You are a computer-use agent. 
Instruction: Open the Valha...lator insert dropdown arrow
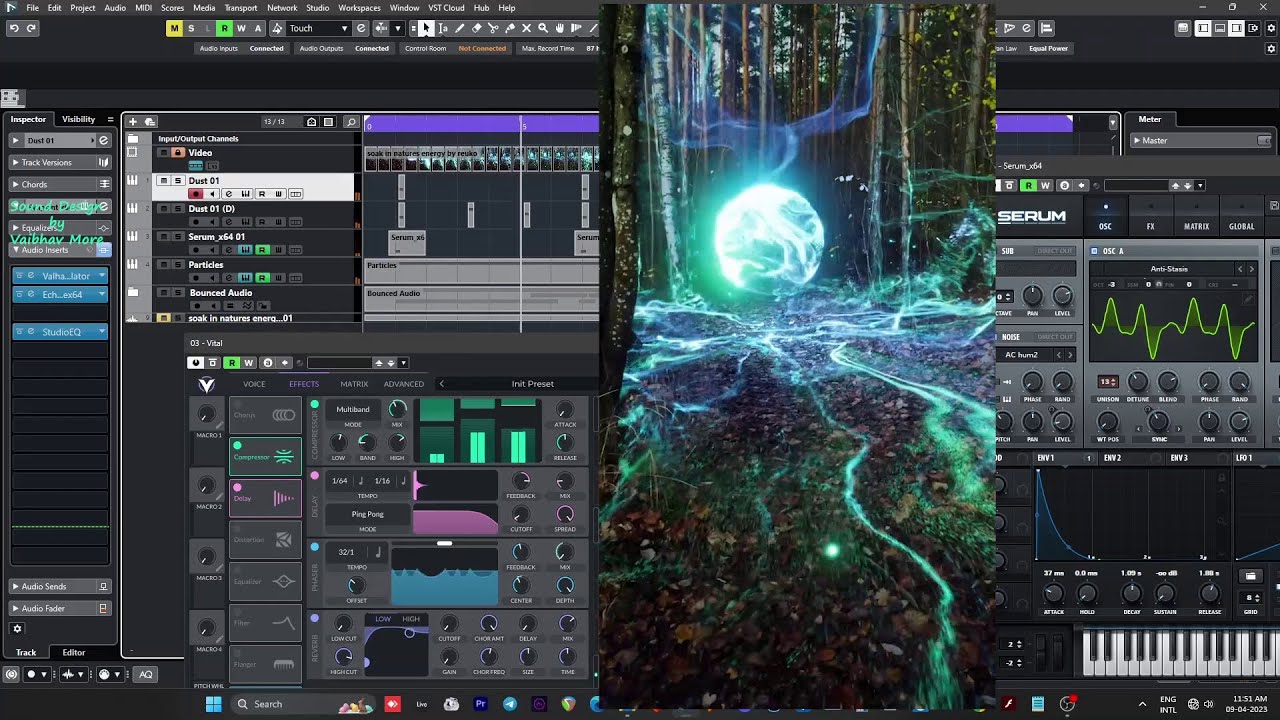point(101,275)
